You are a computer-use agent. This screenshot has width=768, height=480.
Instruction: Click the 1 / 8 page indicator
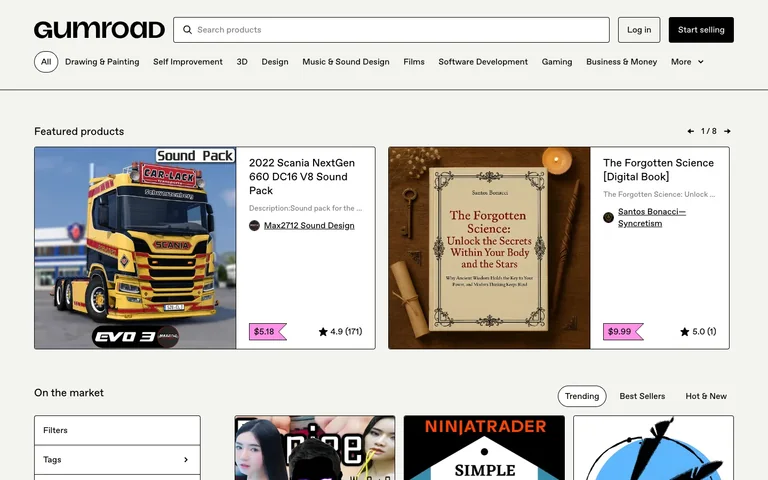coord(709,131)
